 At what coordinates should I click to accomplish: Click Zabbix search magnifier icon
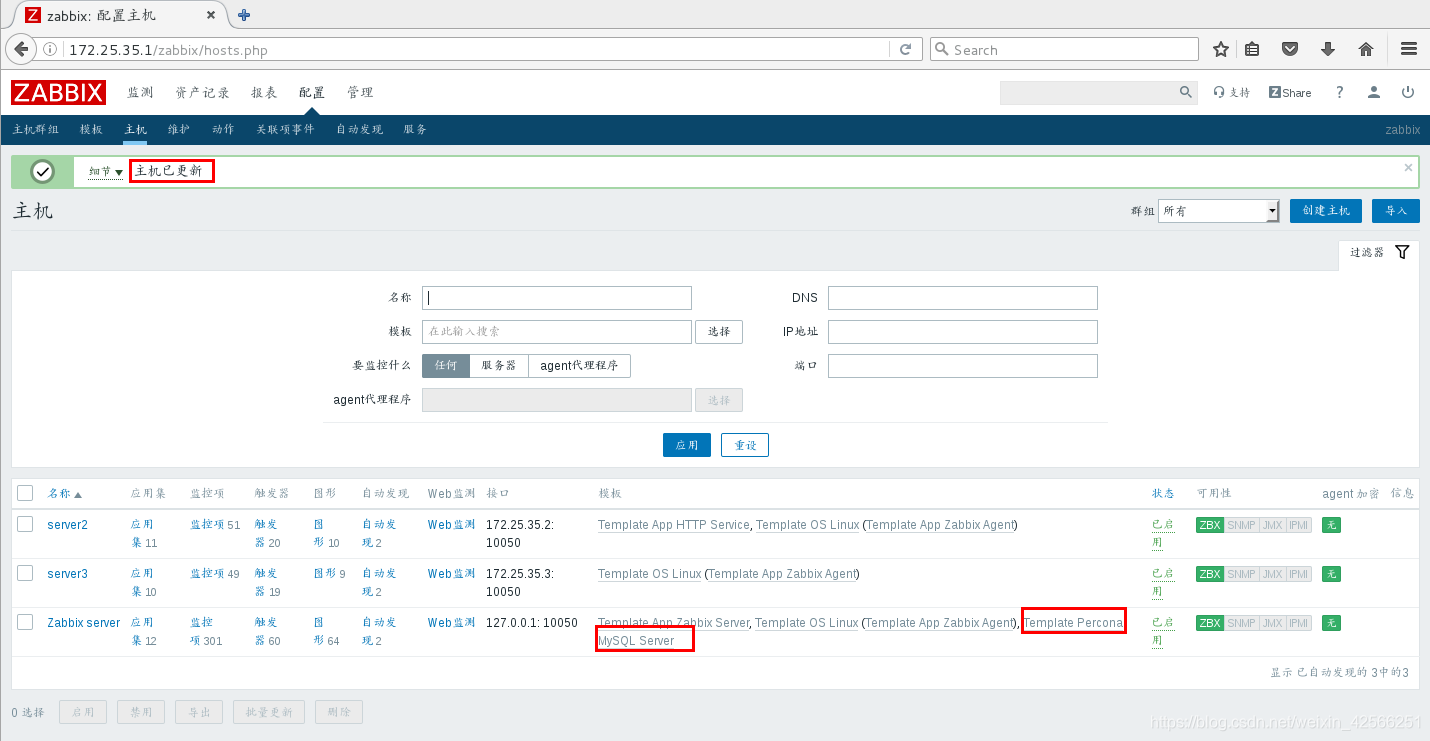click(x=1186, y=92)
